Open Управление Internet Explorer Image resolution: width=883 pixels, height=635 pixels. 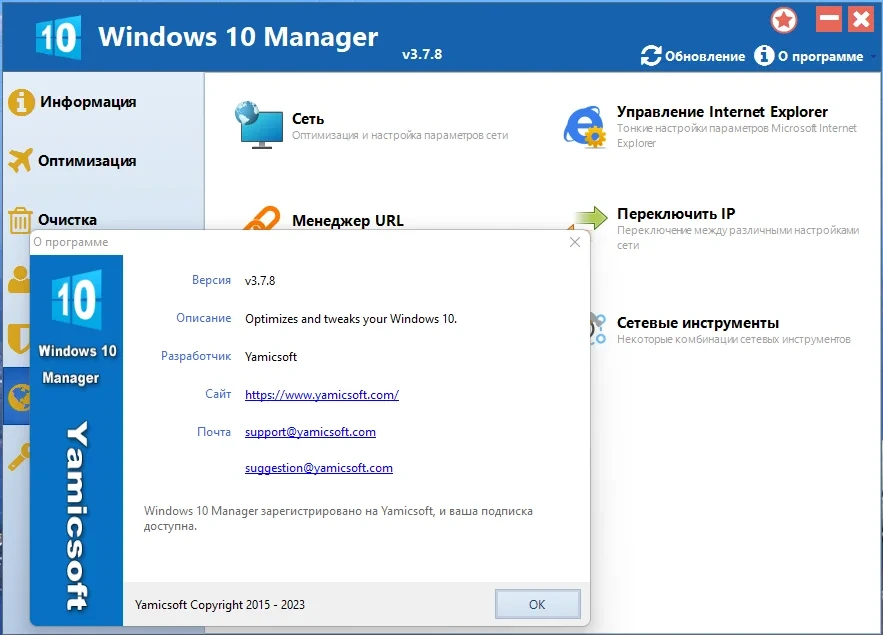point(722,111)
